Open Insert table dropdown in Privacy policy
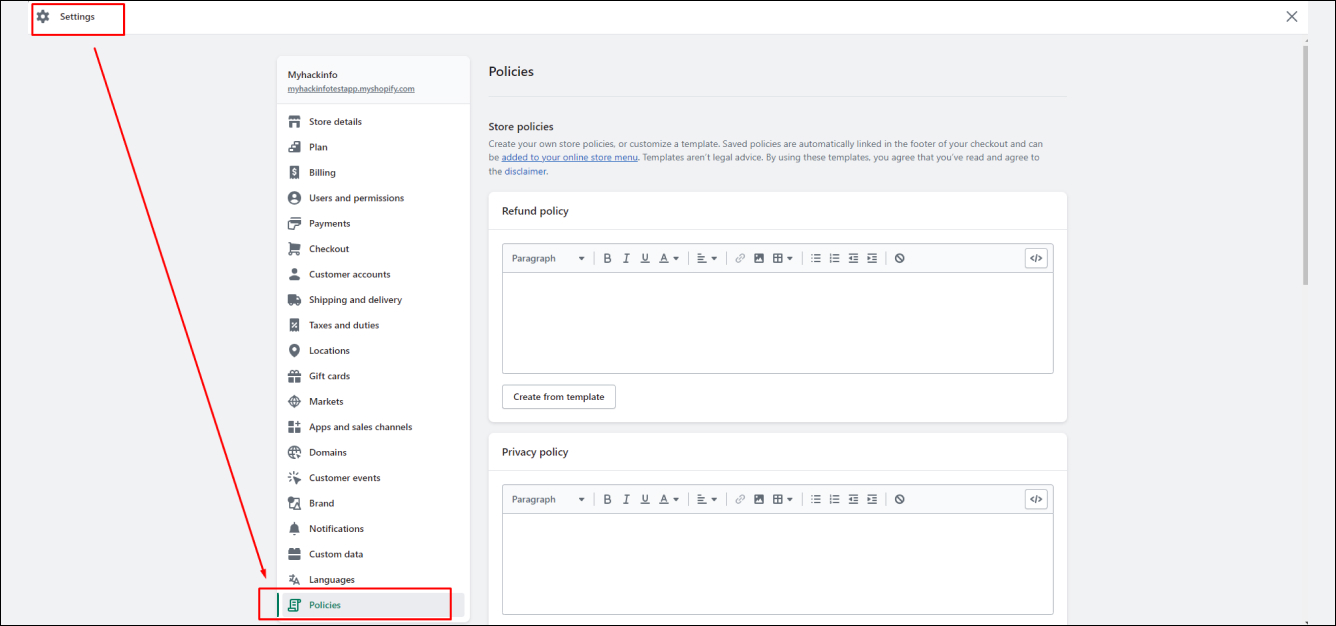Image resolution: width=1336 pixels, height=626 pixels. [x=783, y=499]
